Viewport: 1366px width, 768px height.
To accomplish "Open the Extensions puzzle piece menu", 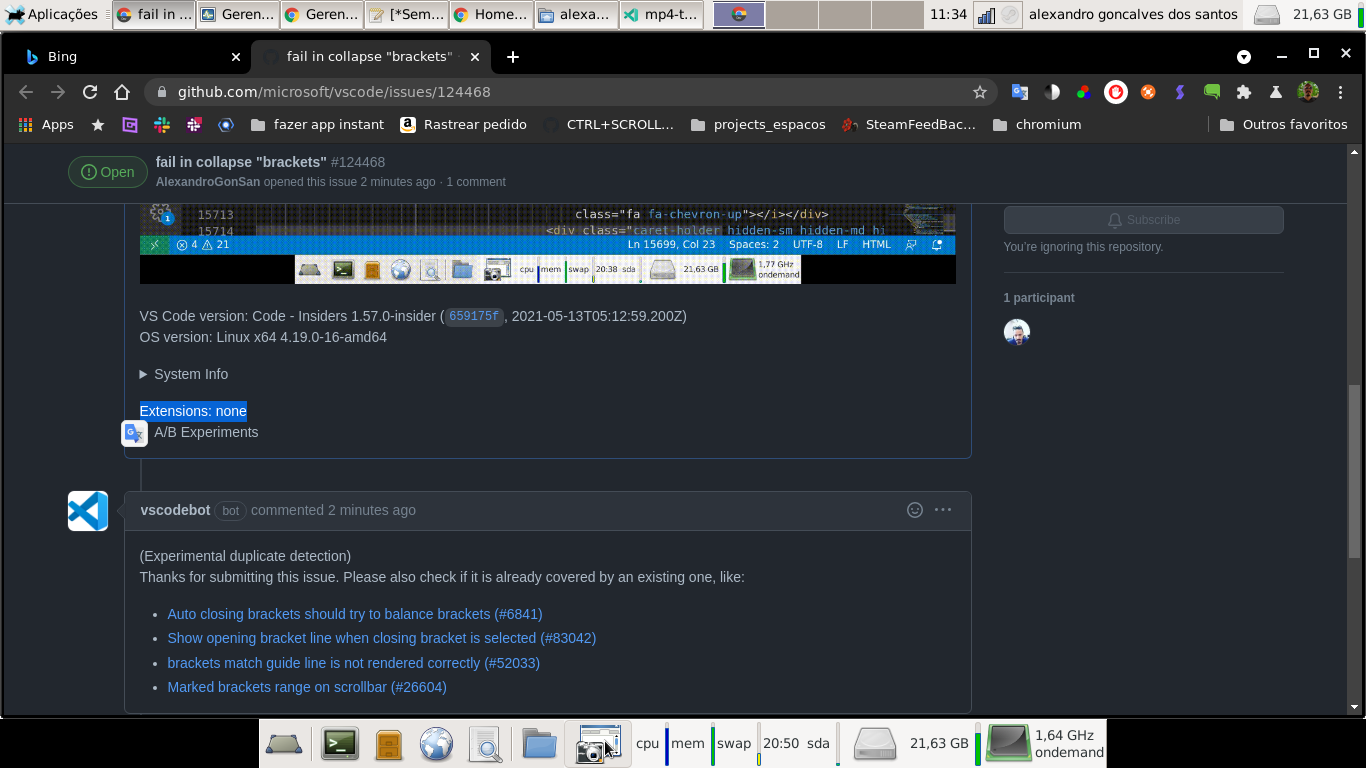I will coord(1244,92).
